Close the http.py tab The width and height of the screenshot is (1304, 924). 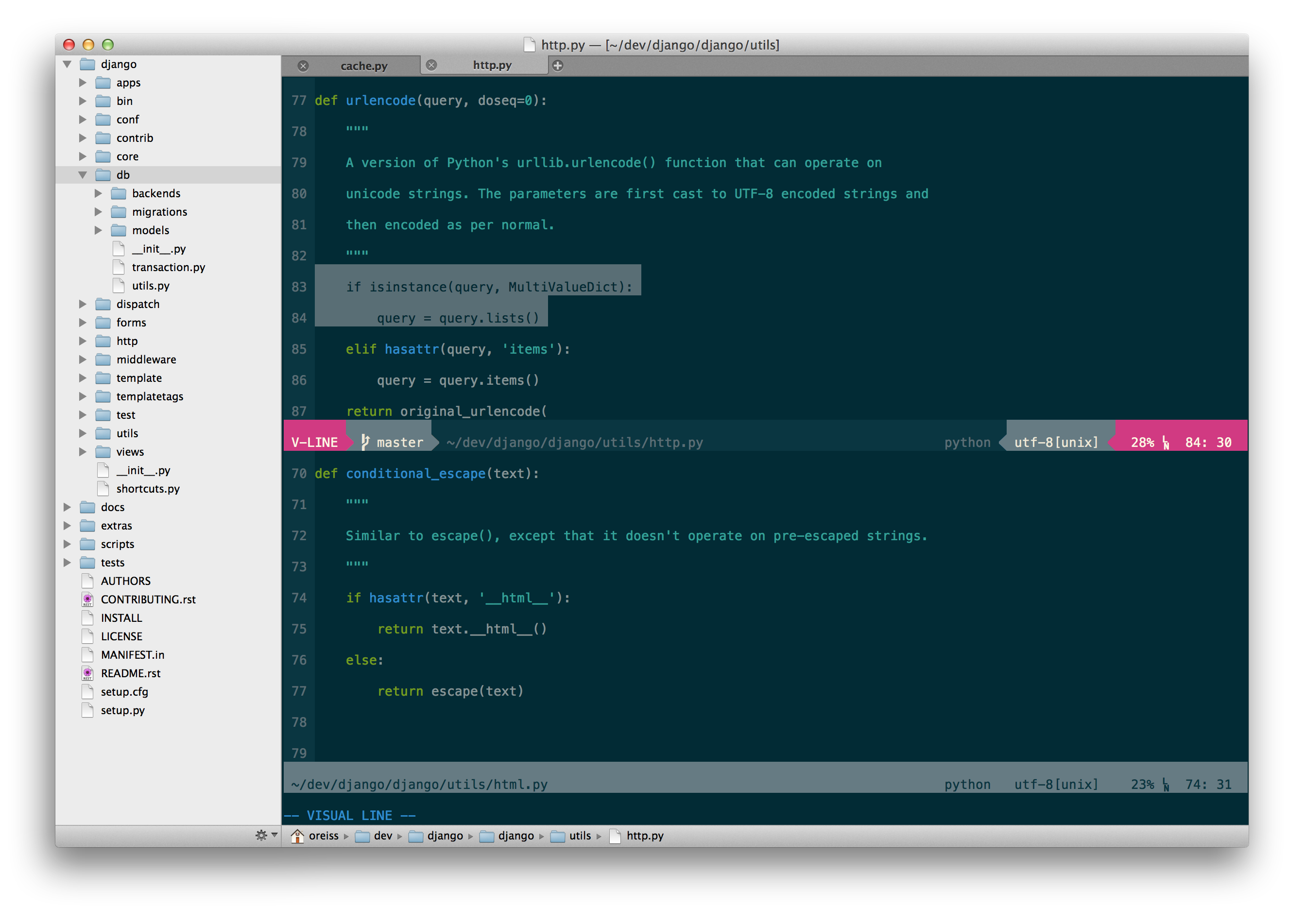pyautogui.click(x=432, y=65)
